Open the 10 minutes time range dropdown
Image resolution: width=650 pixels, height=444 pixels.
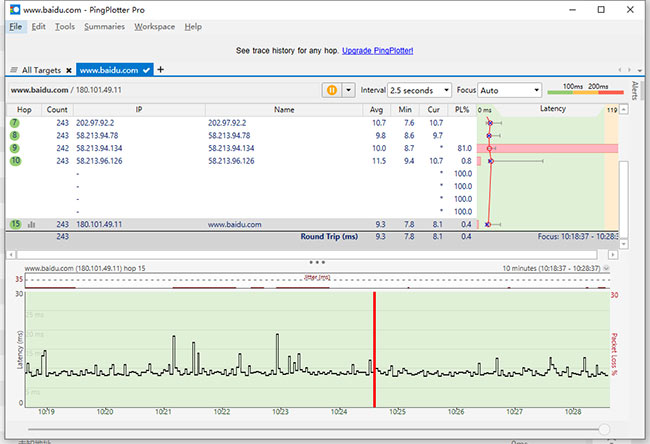point(606,268)
